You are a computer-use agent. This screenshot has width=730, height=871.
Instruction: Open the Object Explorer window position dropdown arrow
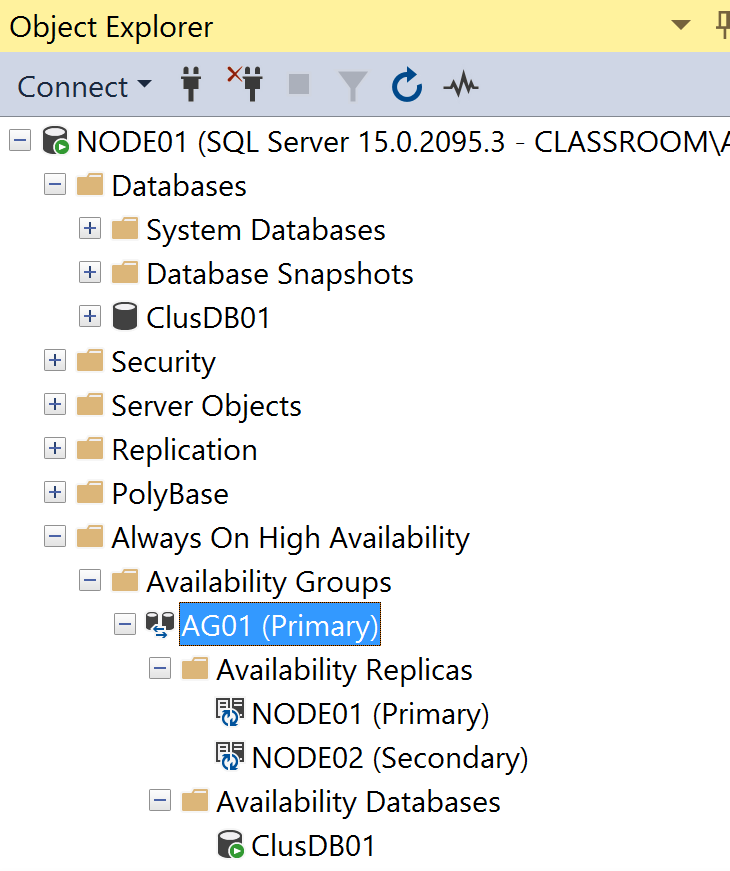click(x=680, y=25)
